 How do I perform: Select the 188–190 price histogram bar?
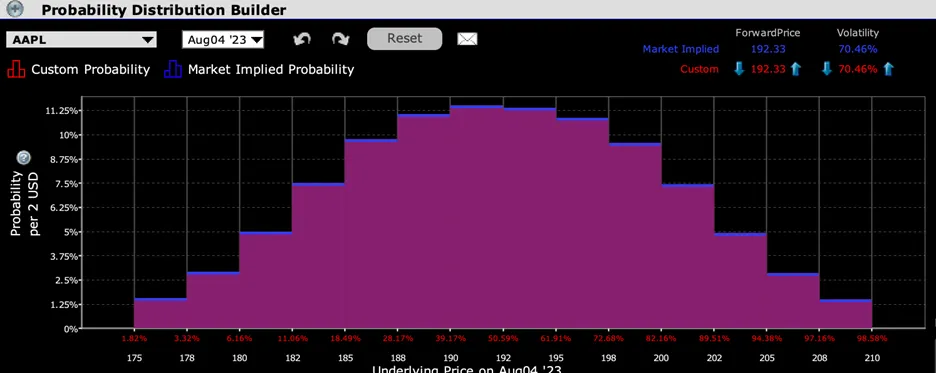[x=424, y=221]
